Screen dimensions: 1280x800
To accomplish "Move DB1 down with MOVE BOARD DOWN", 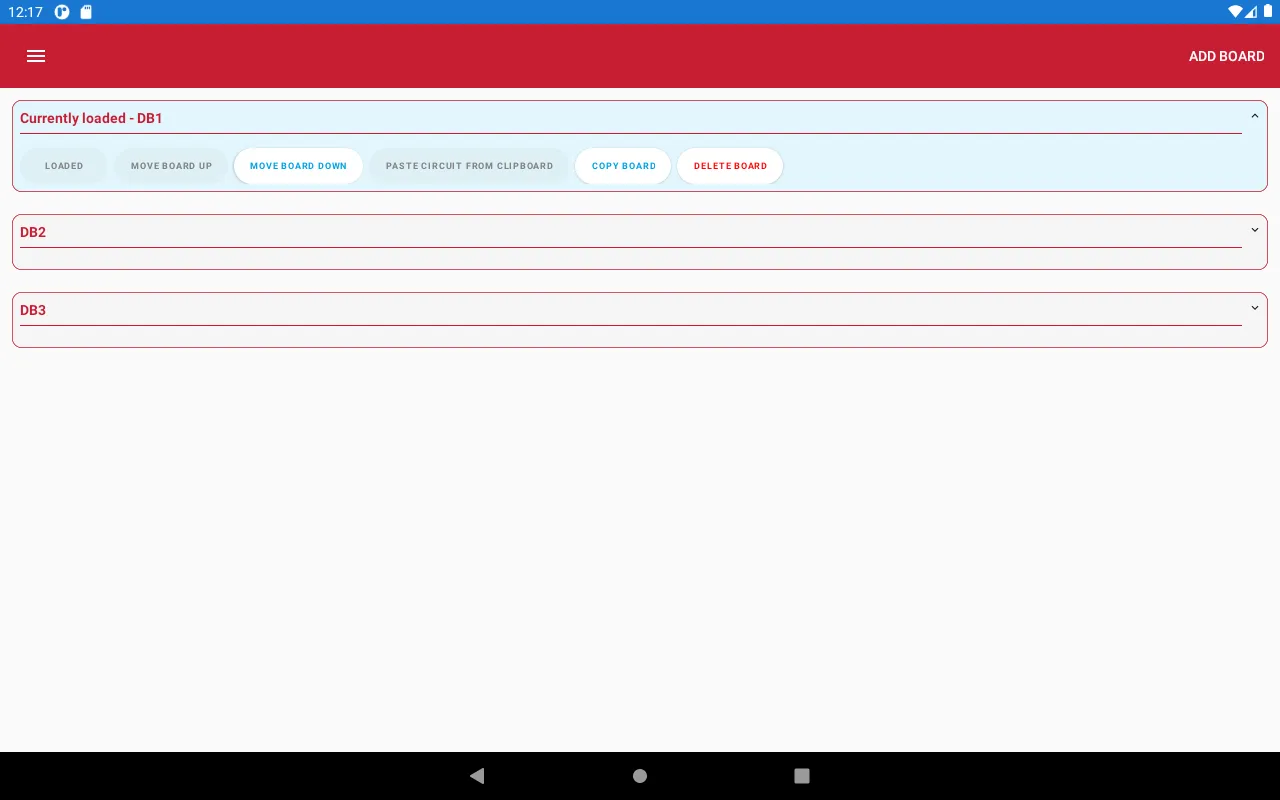I will pyautogui.click(x=298, y=166).
